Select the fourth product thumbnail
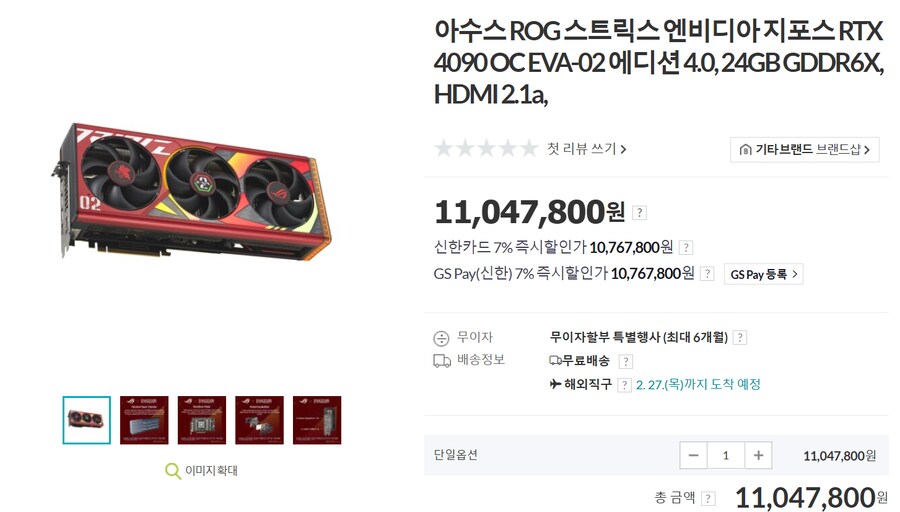 (259, 420)
